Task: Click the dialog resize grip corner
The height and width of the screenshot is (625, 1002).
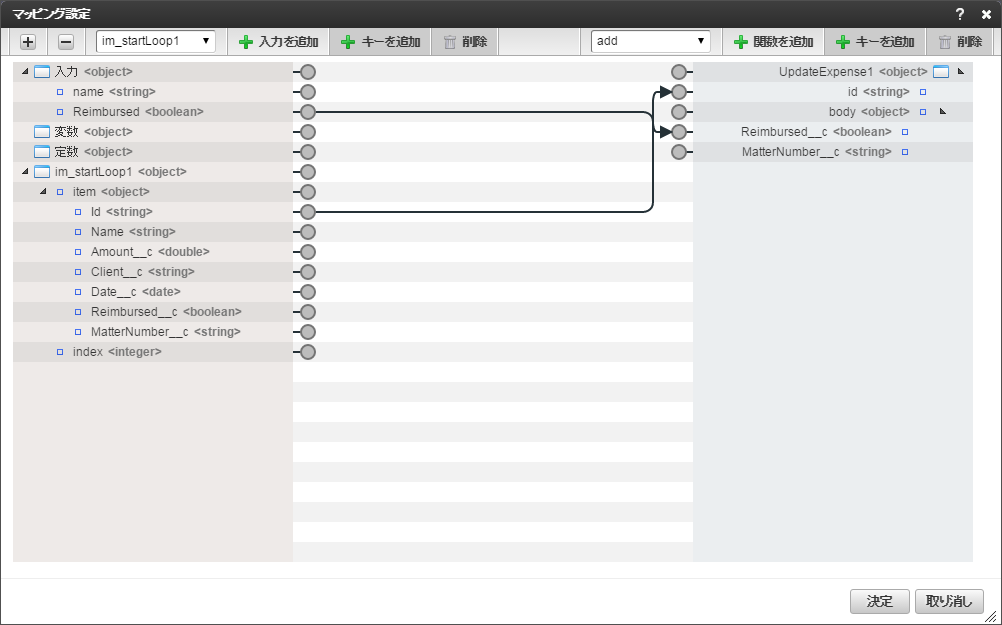Action: (990, 615)
